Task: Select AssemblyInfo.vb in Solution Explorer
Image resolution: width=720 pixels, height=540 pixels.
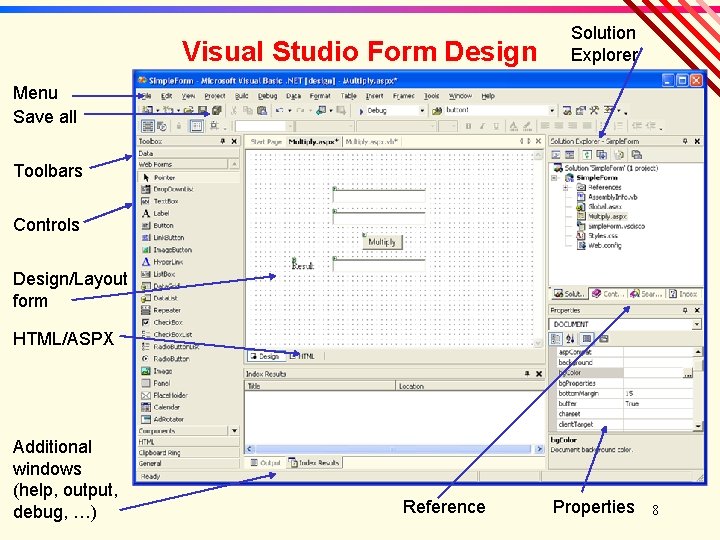Action: (x=613, y=197)
